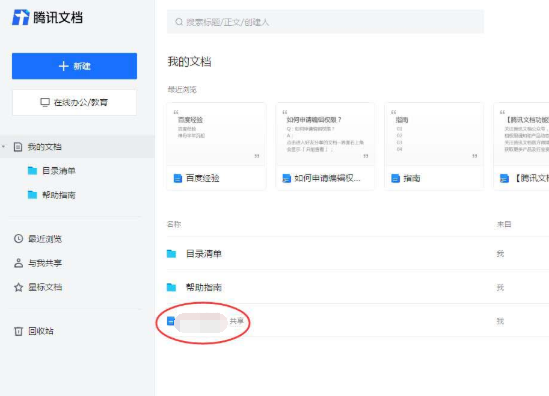Image resolution: width=549 pixels, height=396 pixels.
Task: Go to 与我共享 in sidebar
Action: pos(45,263)
